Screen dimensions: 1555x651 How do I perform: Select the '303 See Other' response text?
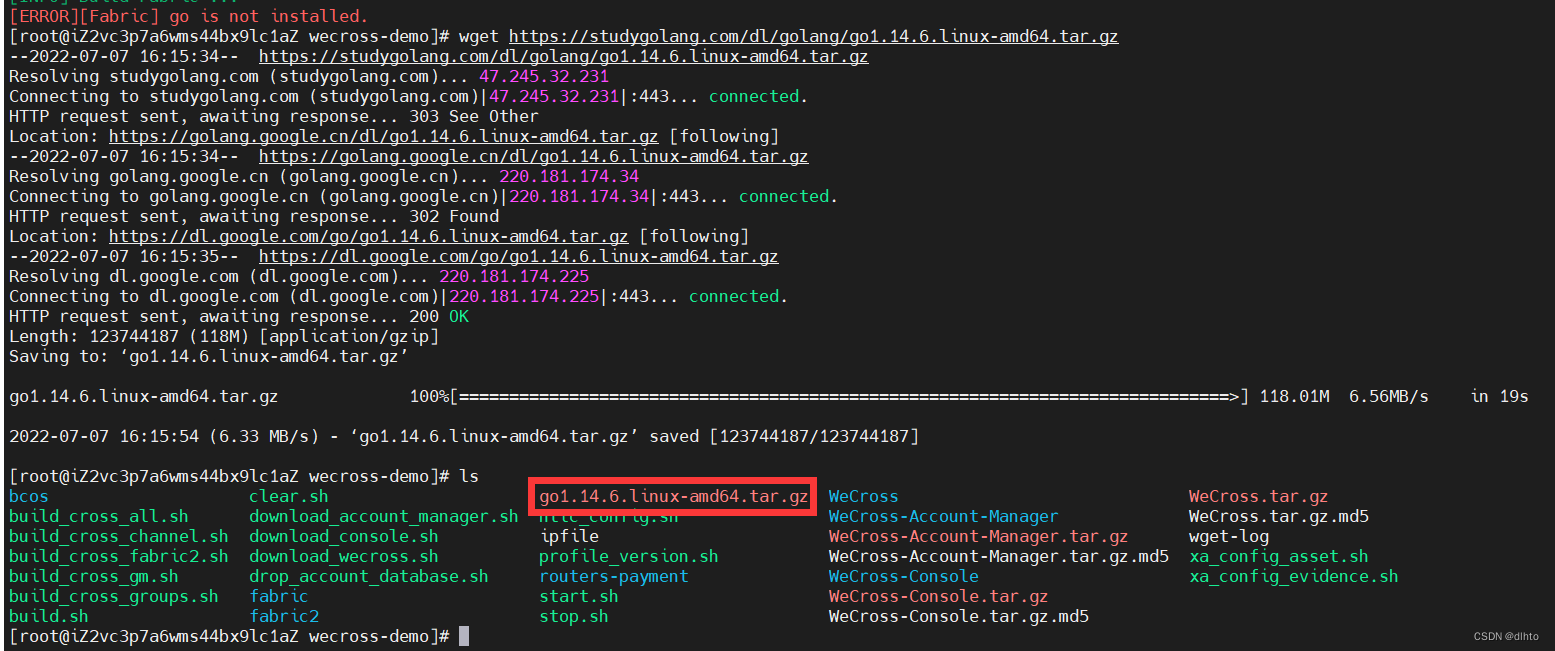pyautogui.click(x=474, y=117)
